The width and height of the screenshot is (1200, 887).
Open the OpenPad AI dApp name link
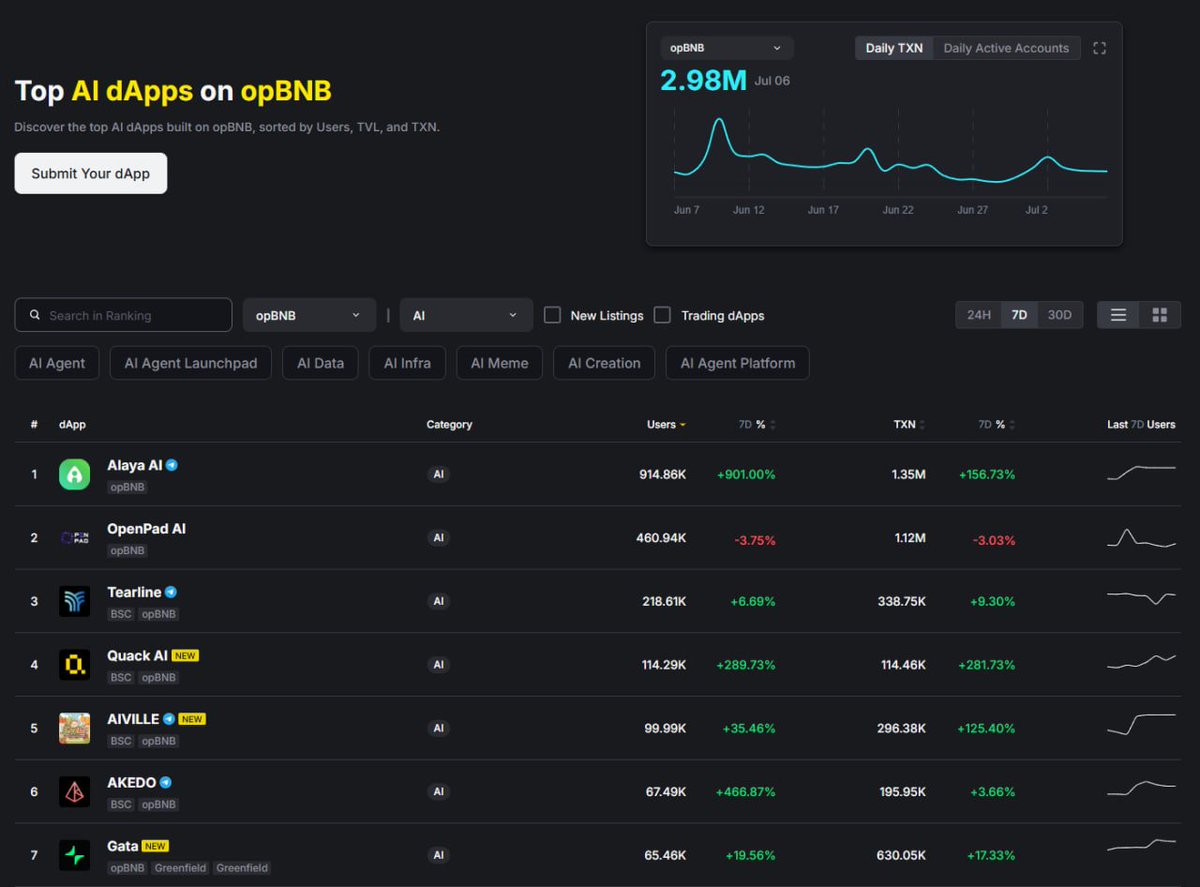(x=146, y=528)
